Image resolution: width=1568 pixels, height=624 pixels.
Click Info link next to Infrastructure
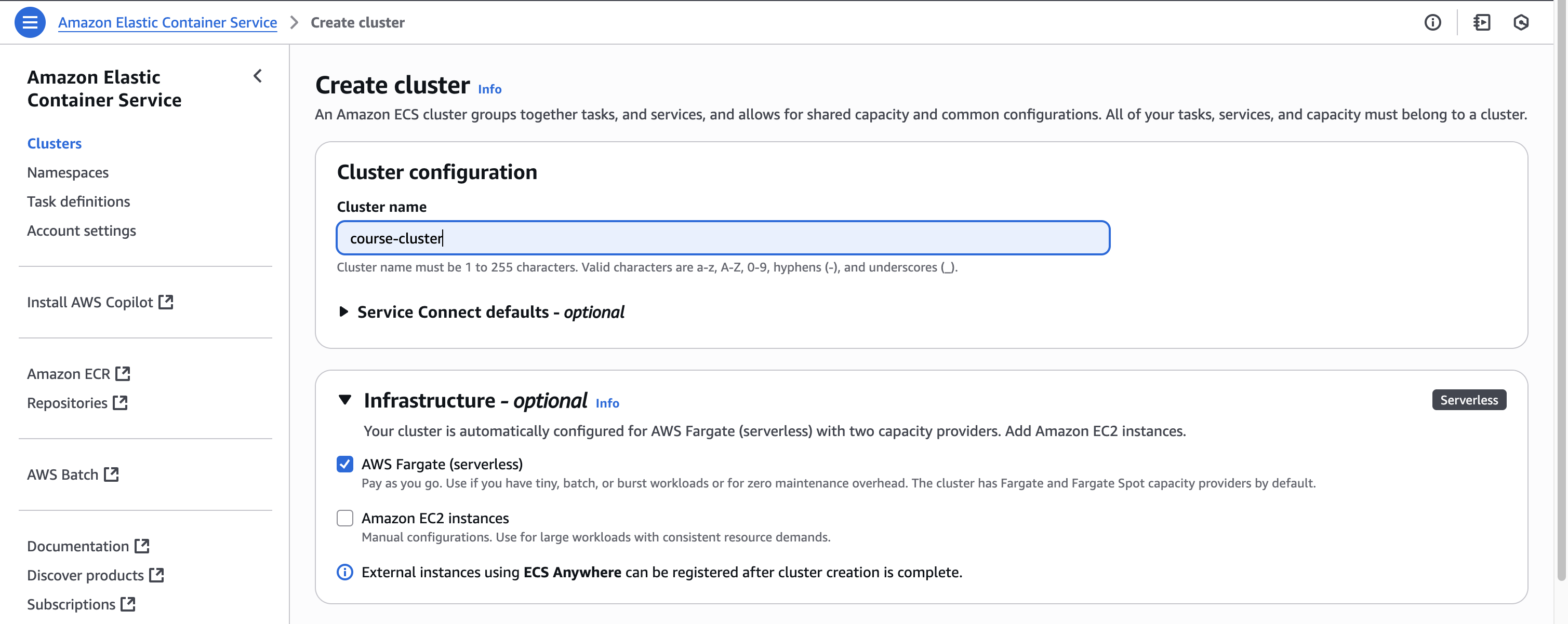[607, 403]
